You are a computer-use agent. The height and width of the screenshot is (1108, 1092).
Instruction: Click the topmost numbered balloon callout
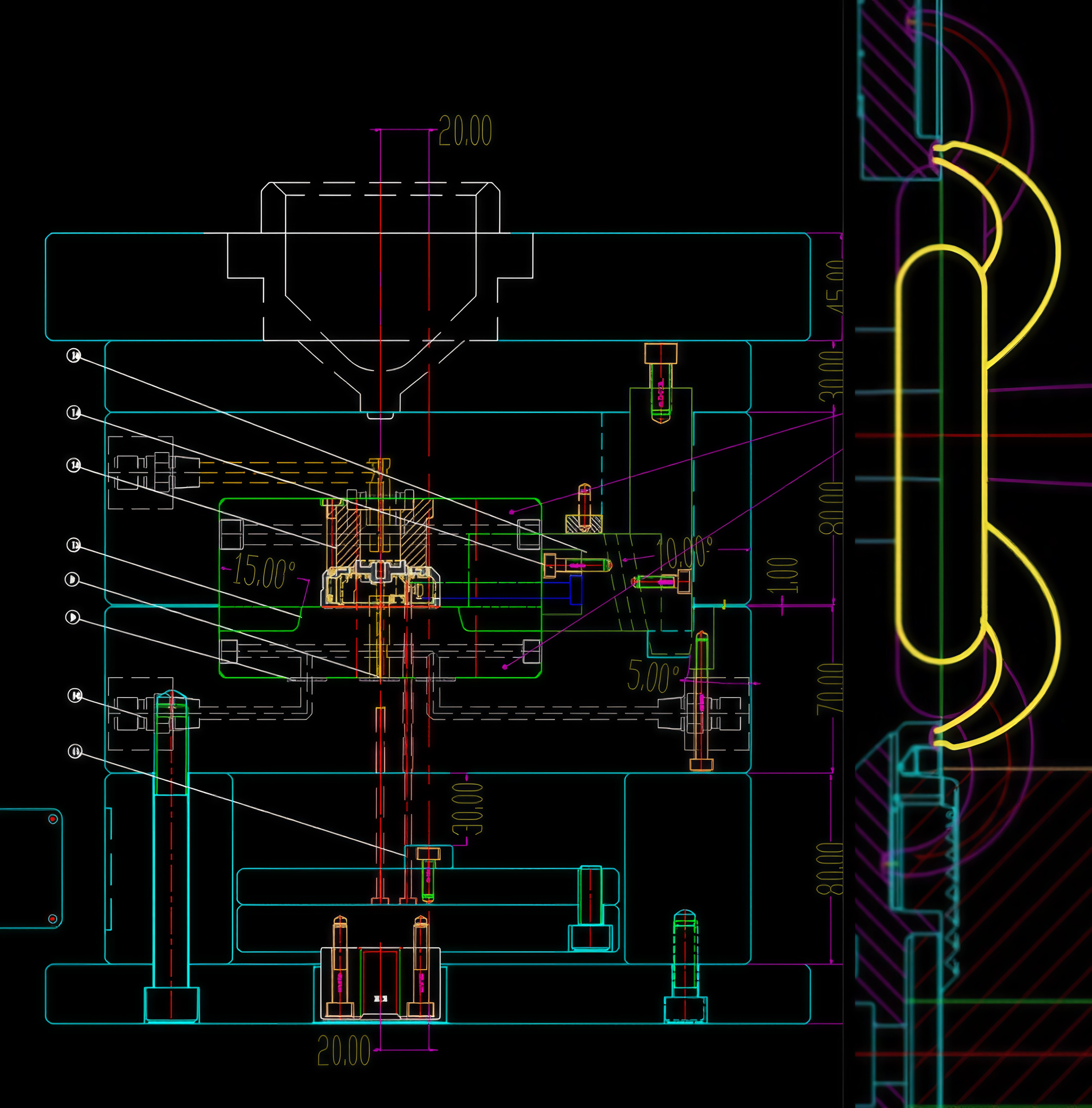click(74, 355)
